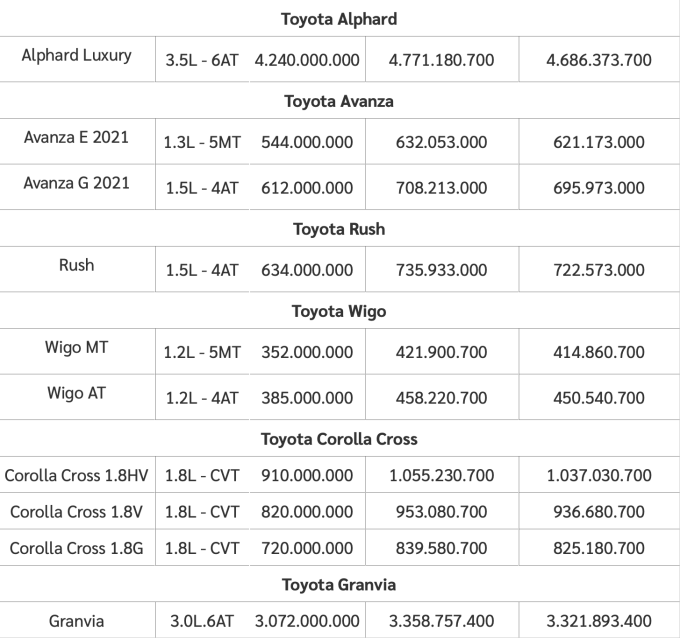Select the Alphard Luxury model name
The image size is (680, 638).
coord(76,55)
